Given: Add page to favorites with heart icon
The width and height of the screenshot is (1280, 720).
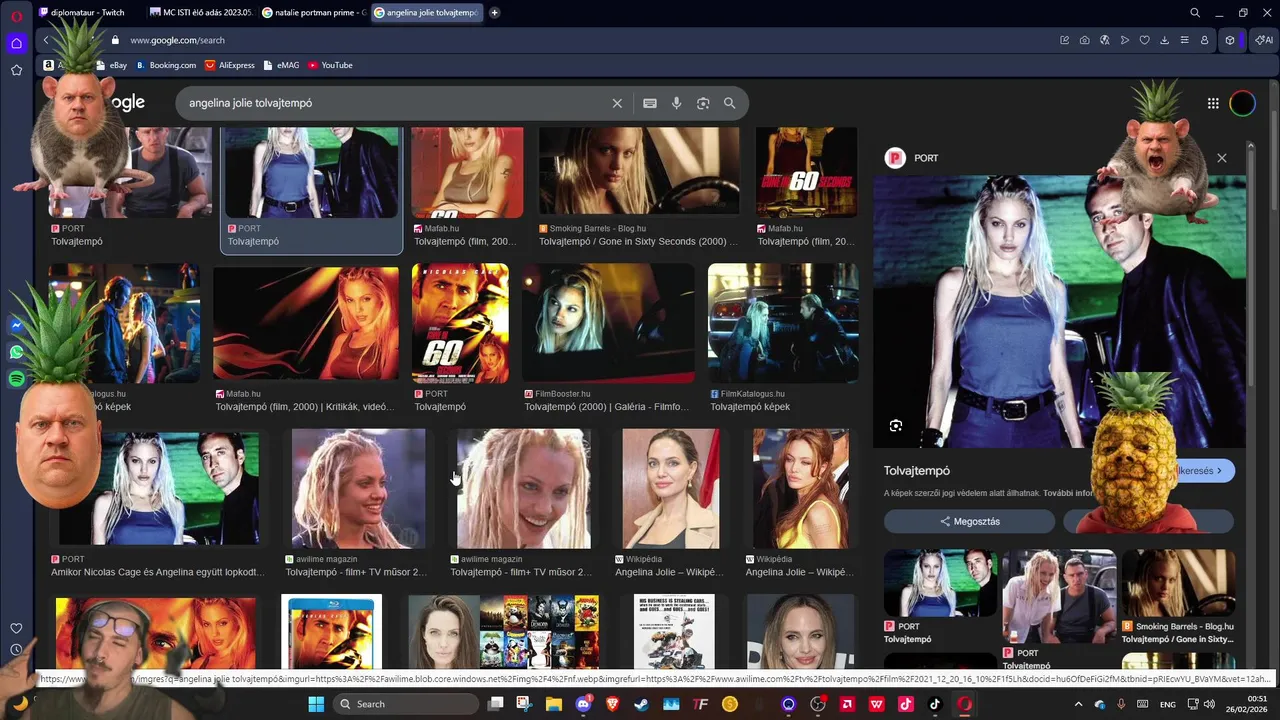Looking at the screenshot, I should (x=1144, y=40).
